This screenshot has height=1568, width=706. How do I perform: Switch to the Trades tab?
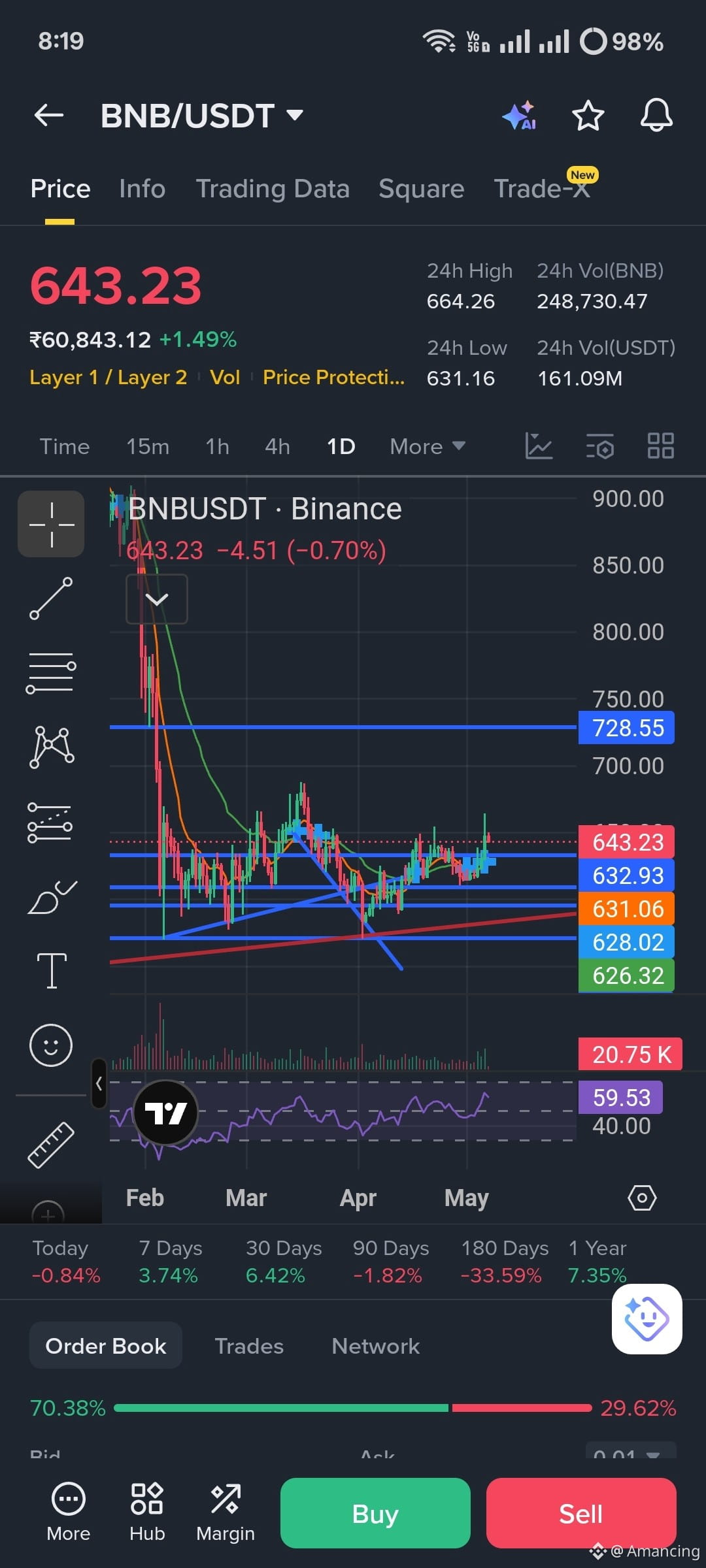click(249, 1346)
